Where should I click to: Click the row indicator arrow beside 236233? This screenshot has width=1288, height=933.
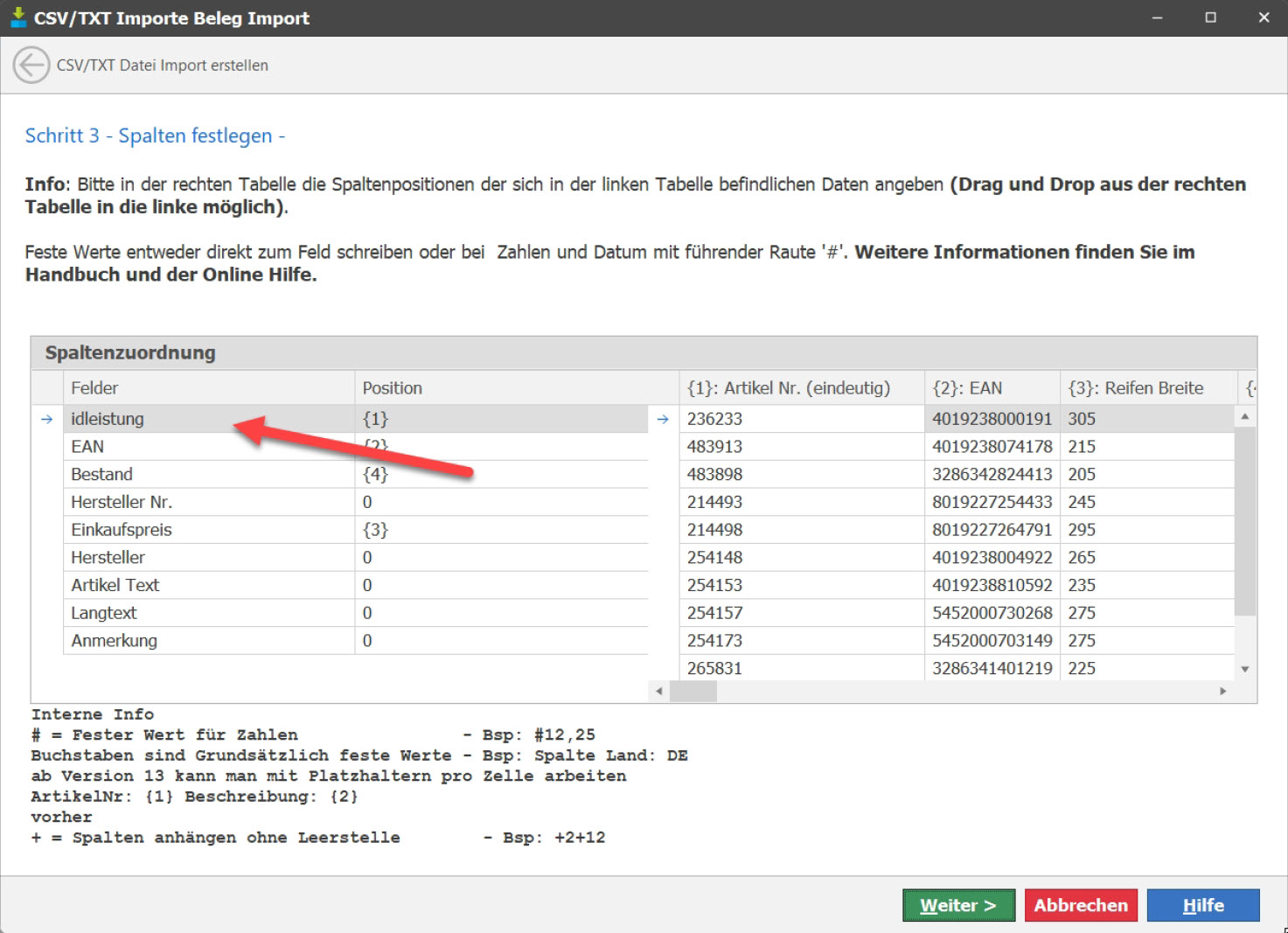(x=663, y=420)
